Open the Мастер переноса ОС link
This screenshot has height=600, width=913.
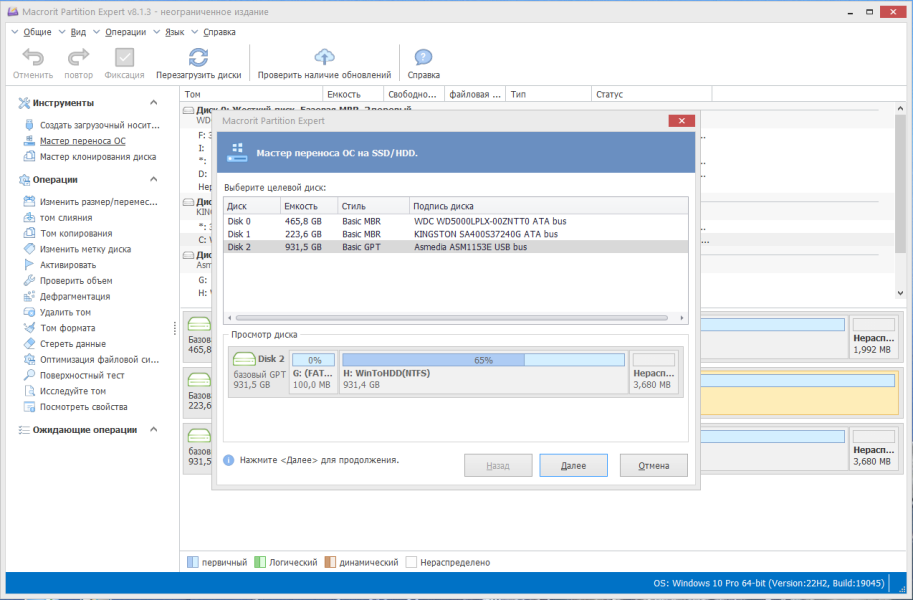83,140
